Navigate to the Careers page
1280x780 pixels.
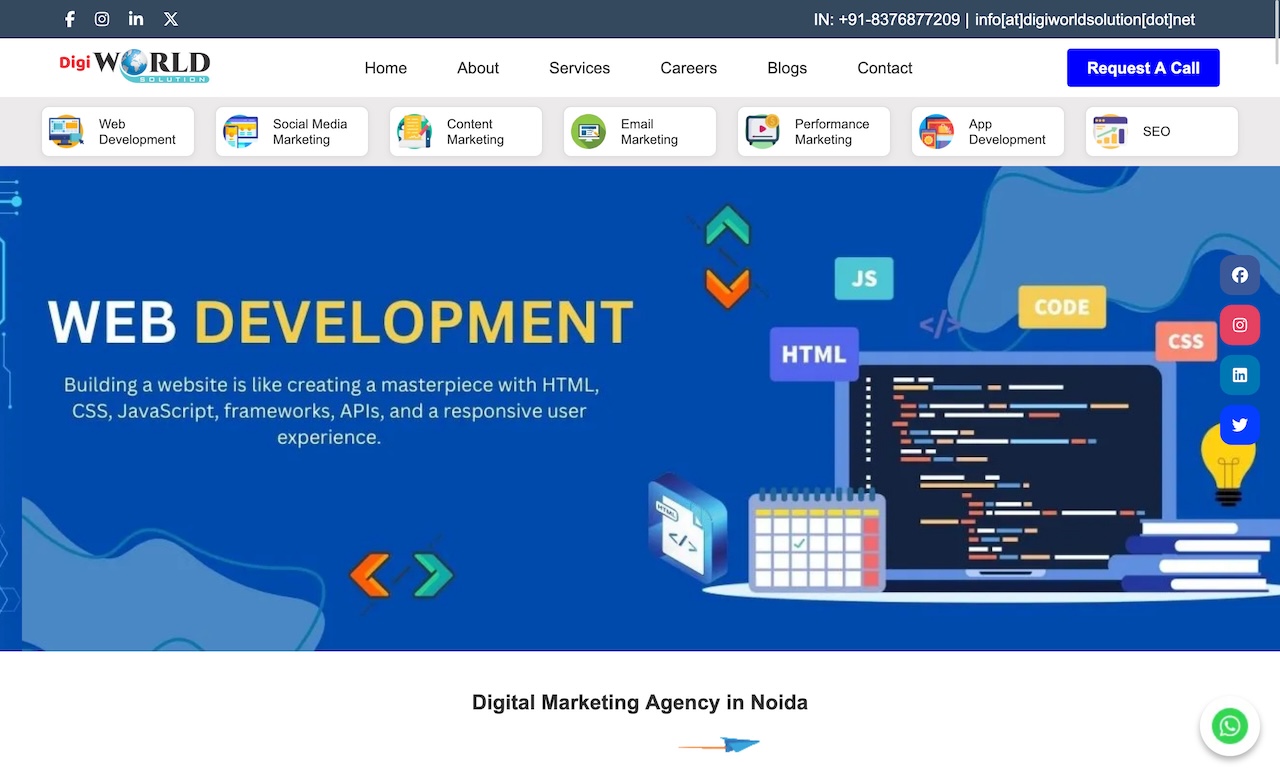(x=688, y=68)
